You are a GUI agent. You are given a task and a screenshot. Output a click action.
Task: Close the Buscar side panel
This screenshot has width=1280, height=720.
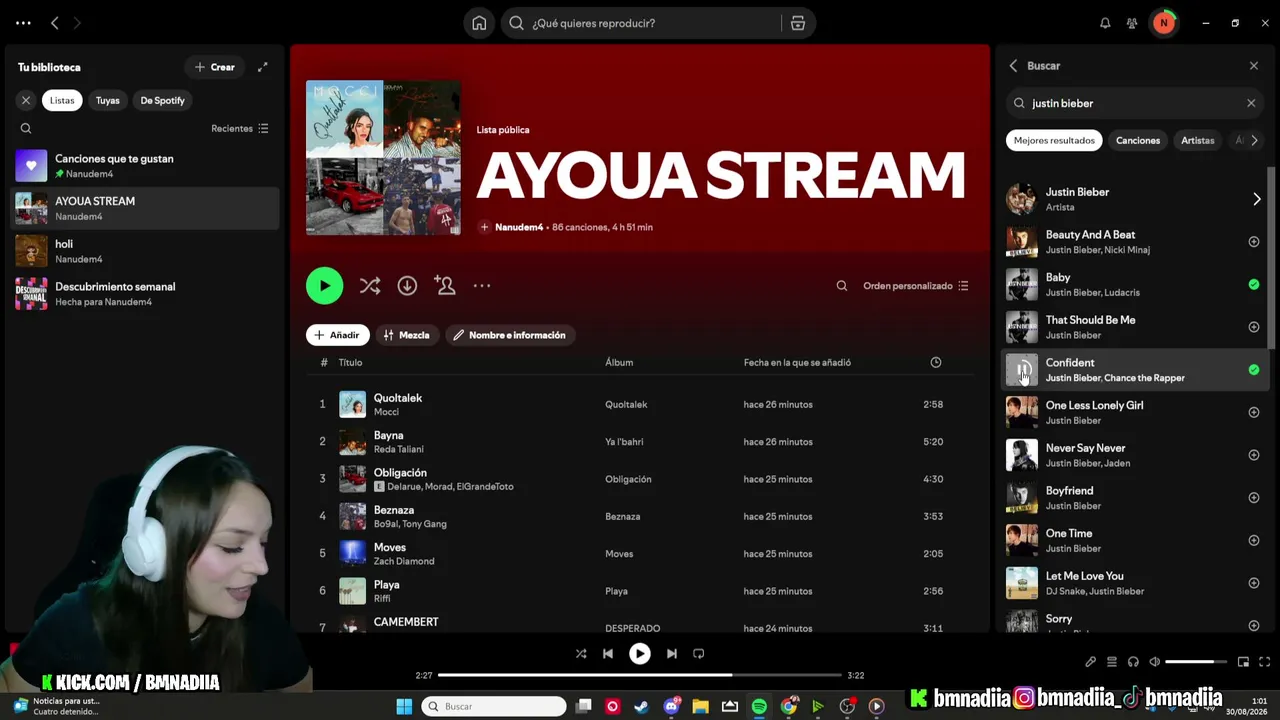[x=1254, y=66]
